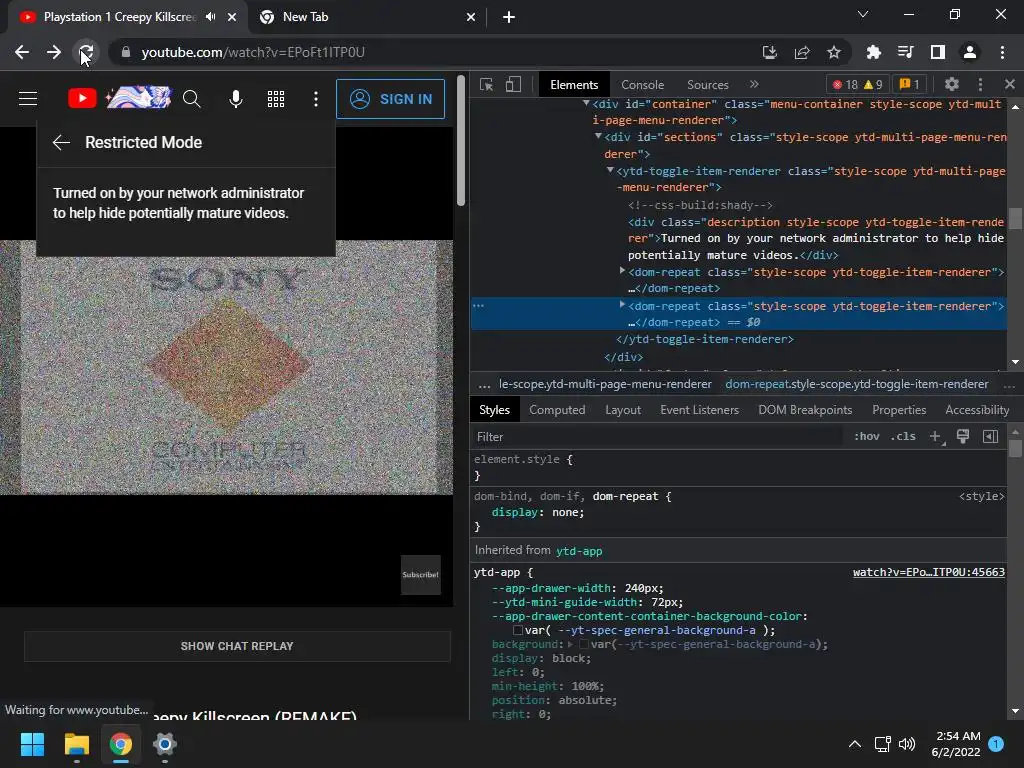Screen dimensions: 1024x768
Task: Click the browser forward arrow
Action: pos(54,52)
